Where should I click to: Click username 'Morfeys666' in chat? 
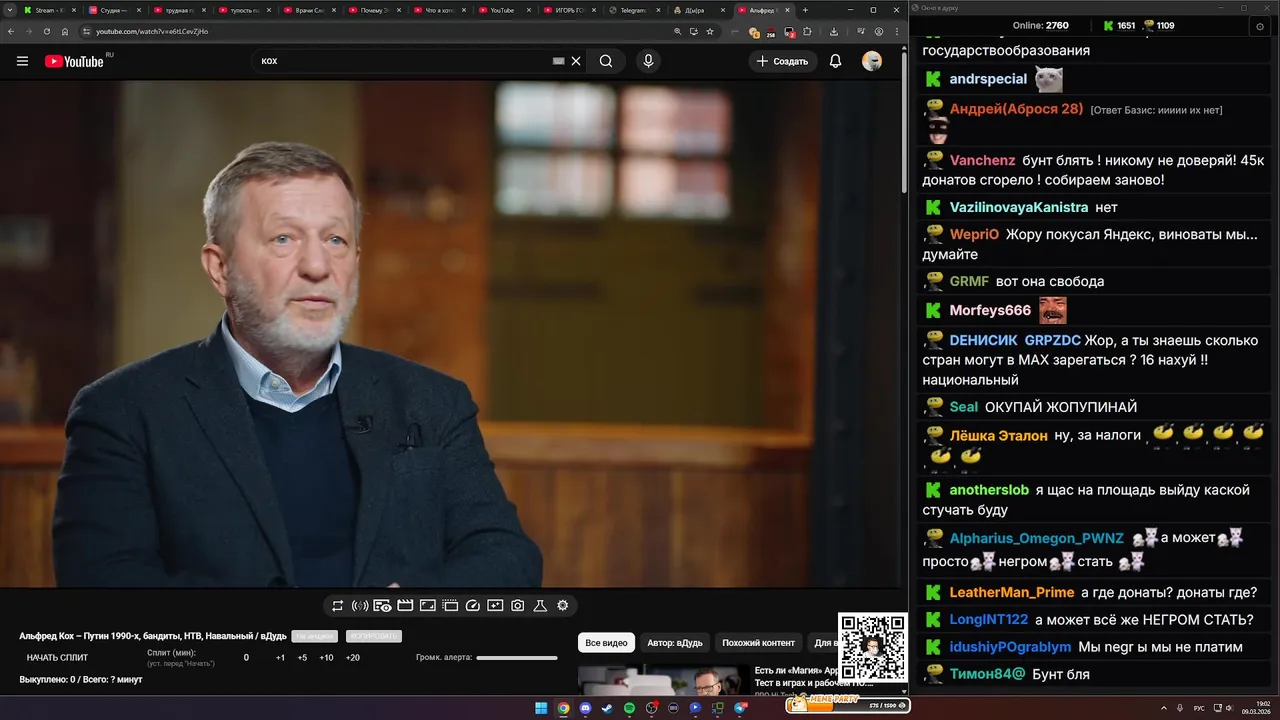click(990, 310)
